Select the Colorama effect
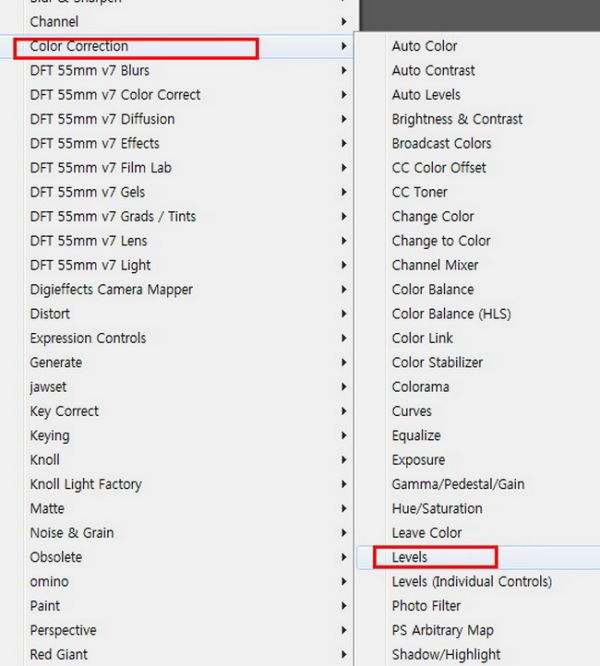This screenshot has width=600, height=666. pos(420,387)
